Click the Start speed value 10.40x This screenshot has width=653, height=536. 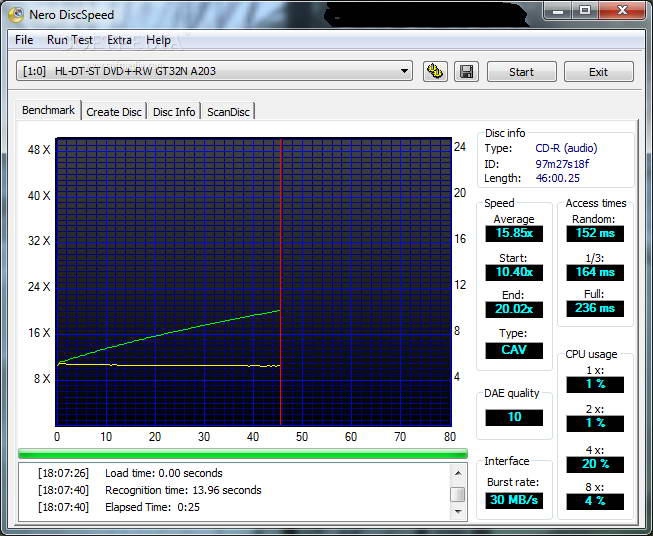pyautogui.click(x=514, y=272)
